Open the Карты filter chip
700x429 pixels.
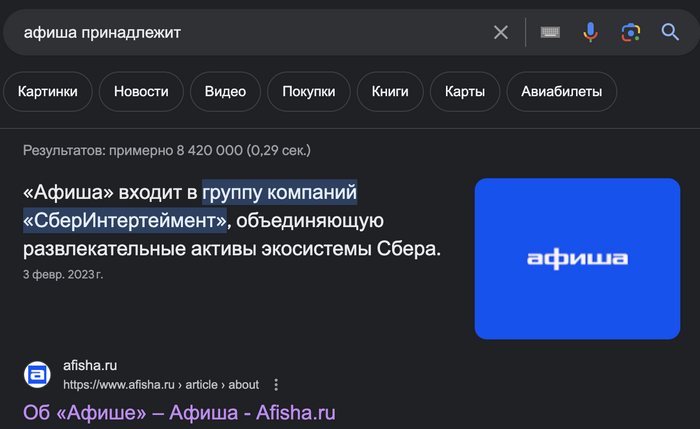(x=465, y=92)
